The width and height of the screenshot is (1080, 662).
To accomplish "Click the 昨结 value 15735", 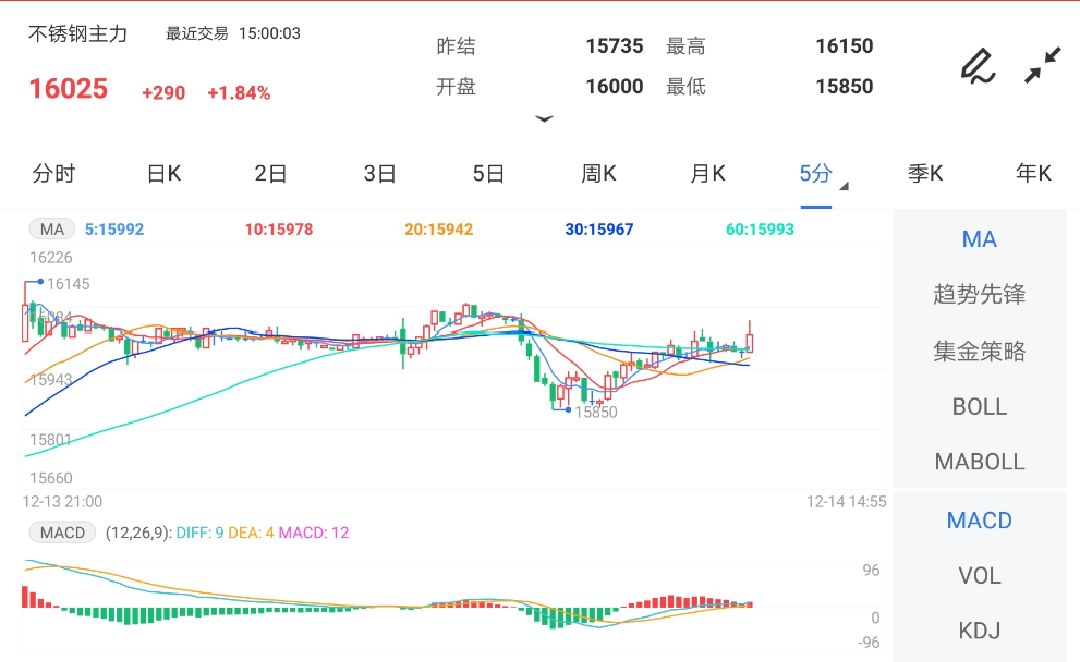I will click(614, 46).
